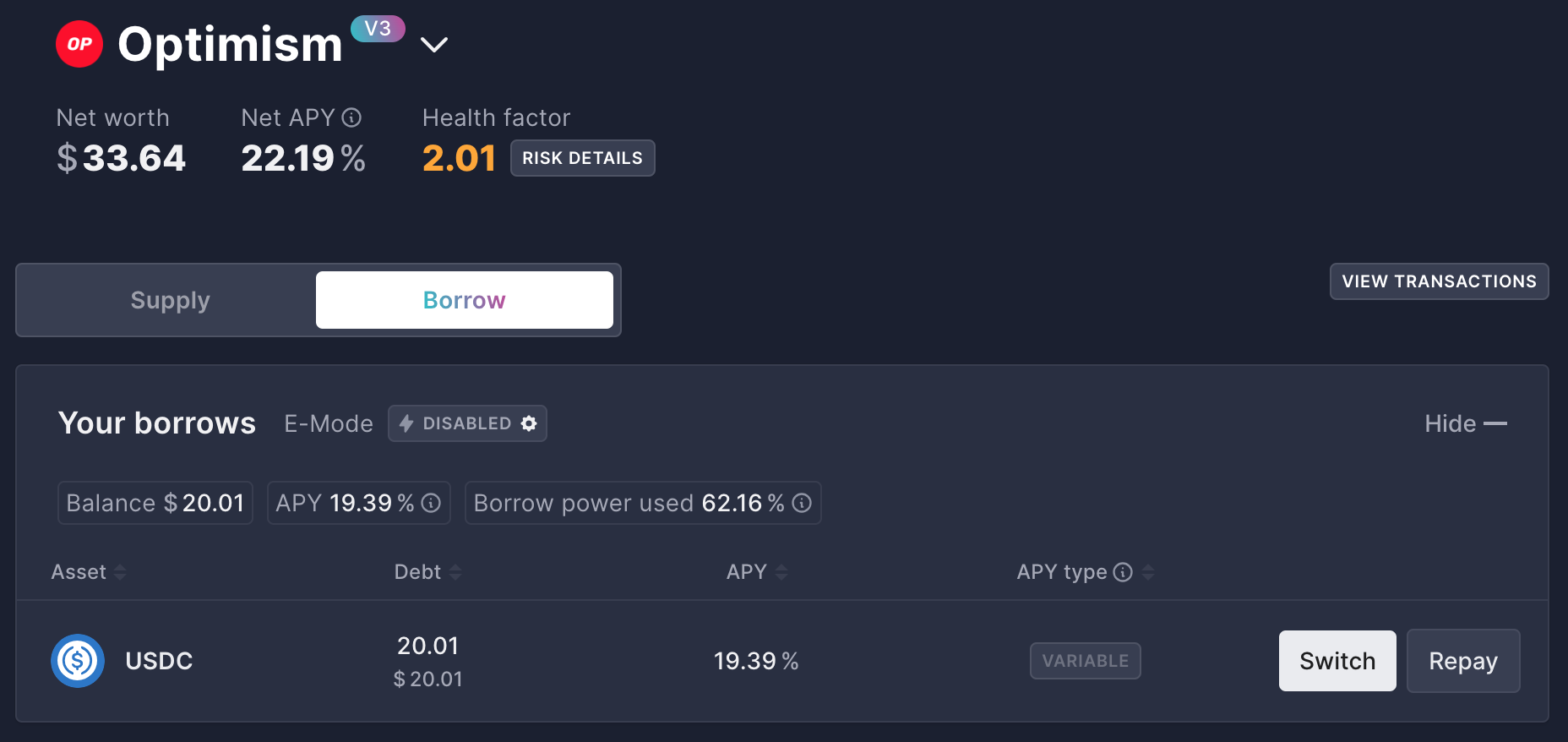Open the Optimism market dropdown chevron

434,45
